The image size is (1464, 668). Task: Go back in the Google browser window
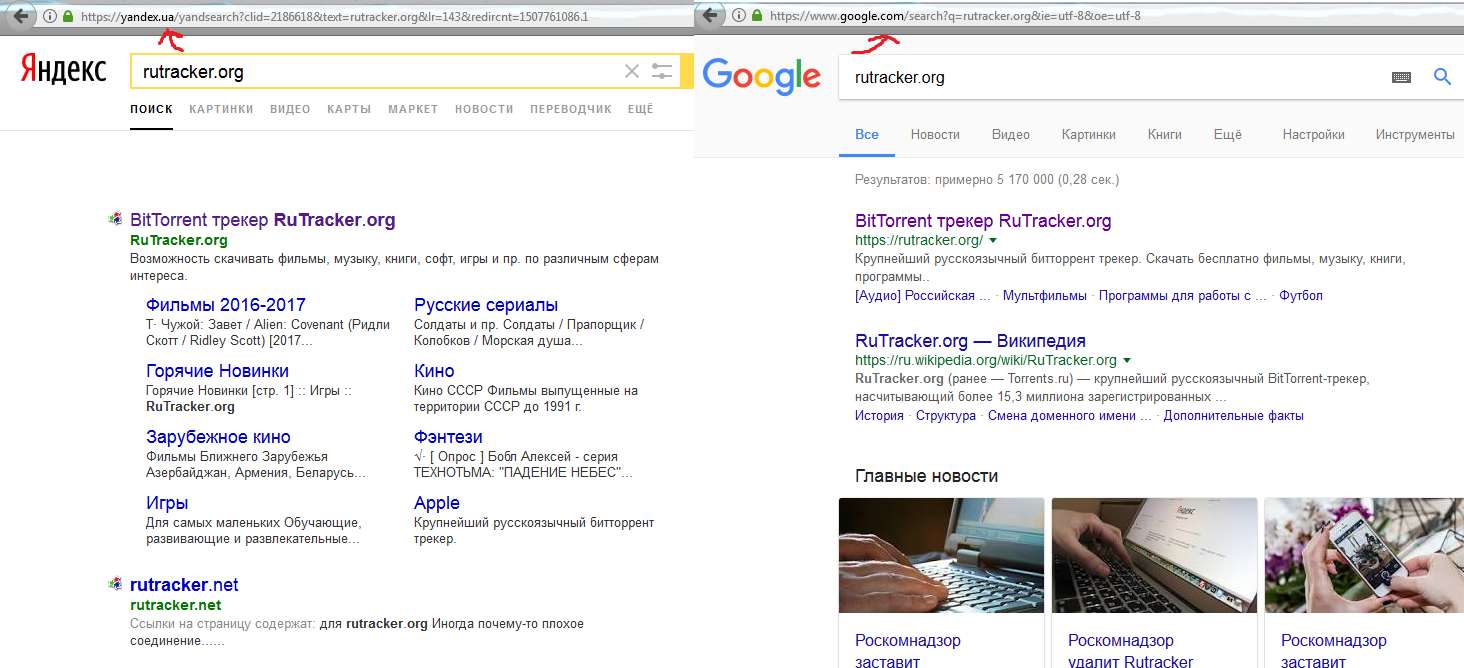pyautogui.click(x=711, y=16)
